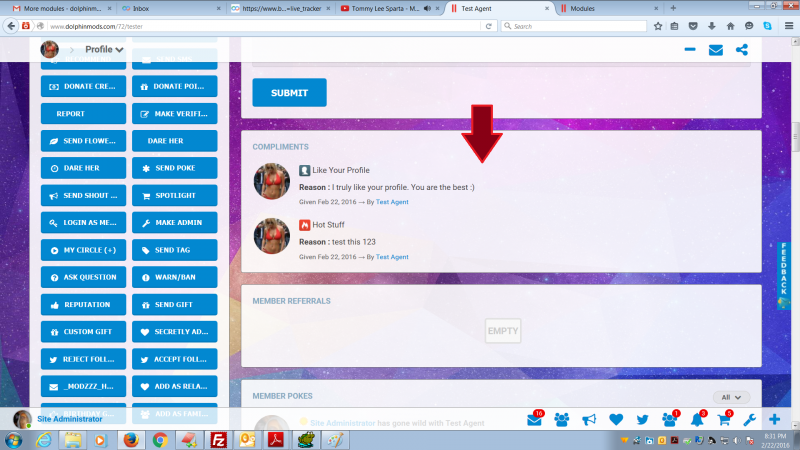Click the address bar URL field

click(265, 26)
